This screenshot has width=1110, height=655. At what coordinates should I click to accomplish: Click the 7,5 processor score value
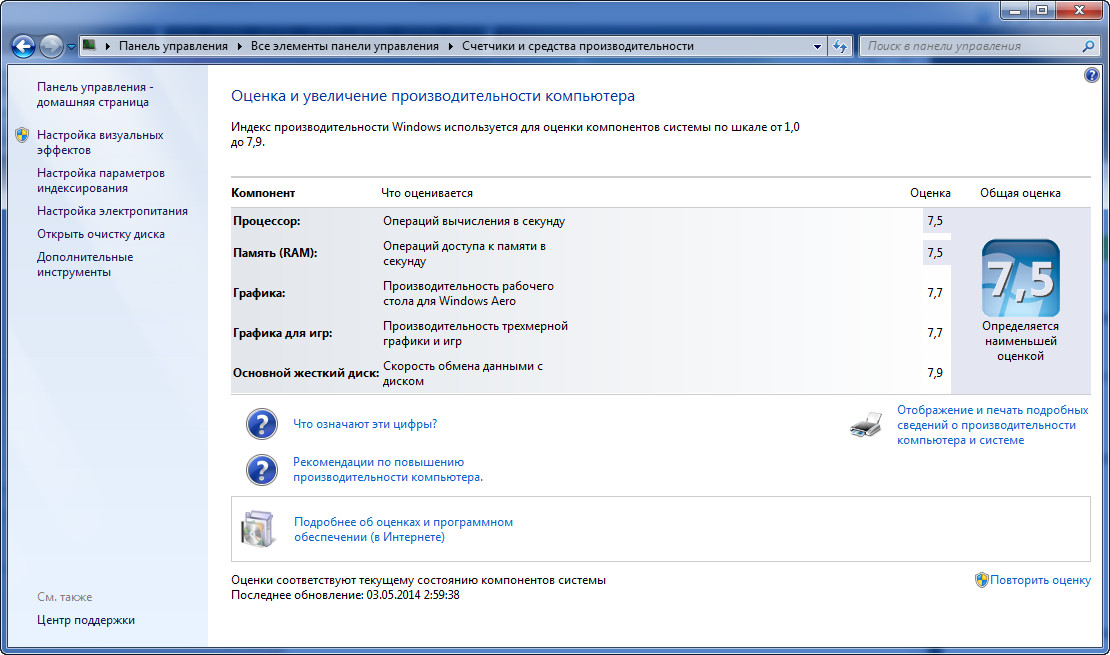click(934, 221)
